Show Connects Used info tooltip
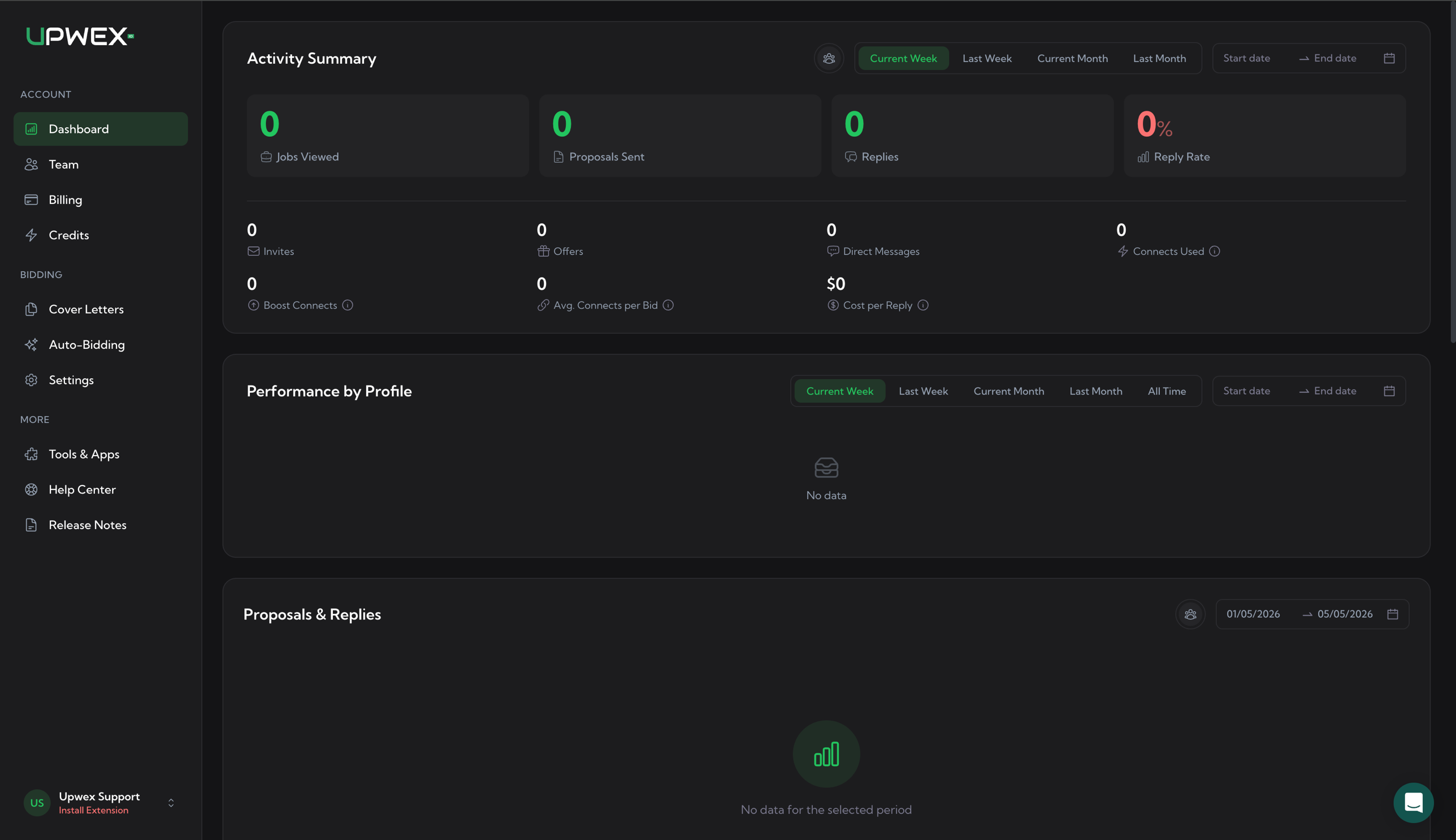 pyautogui.click(x=1214, y=251)
